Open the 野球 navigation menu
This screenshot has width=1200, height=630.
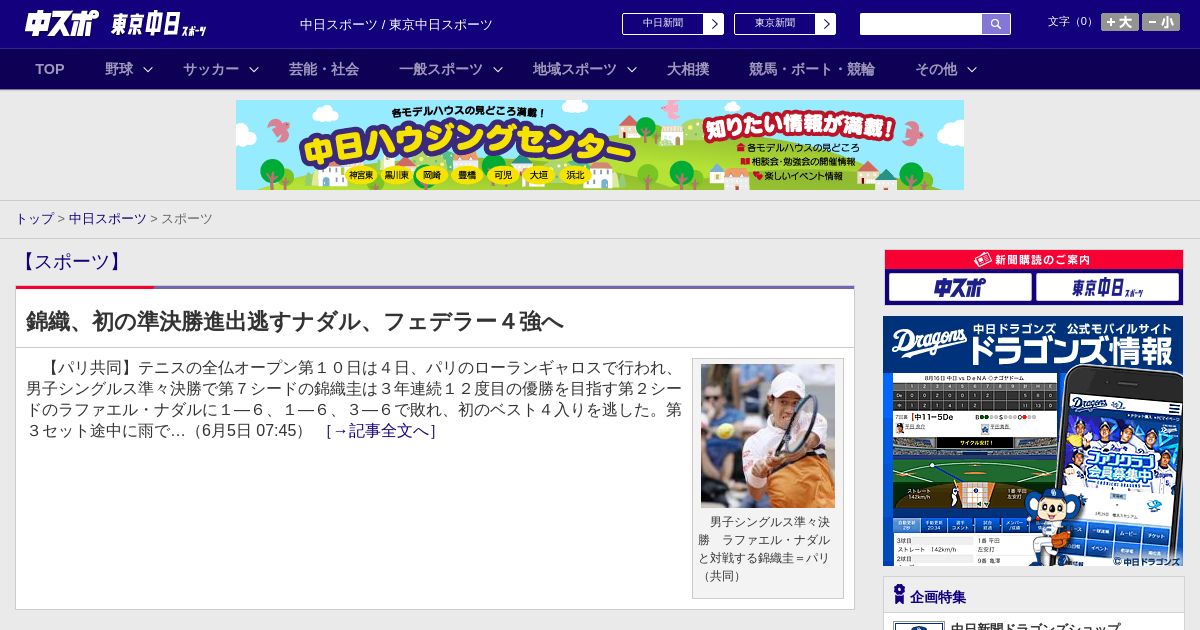(119, 69)
